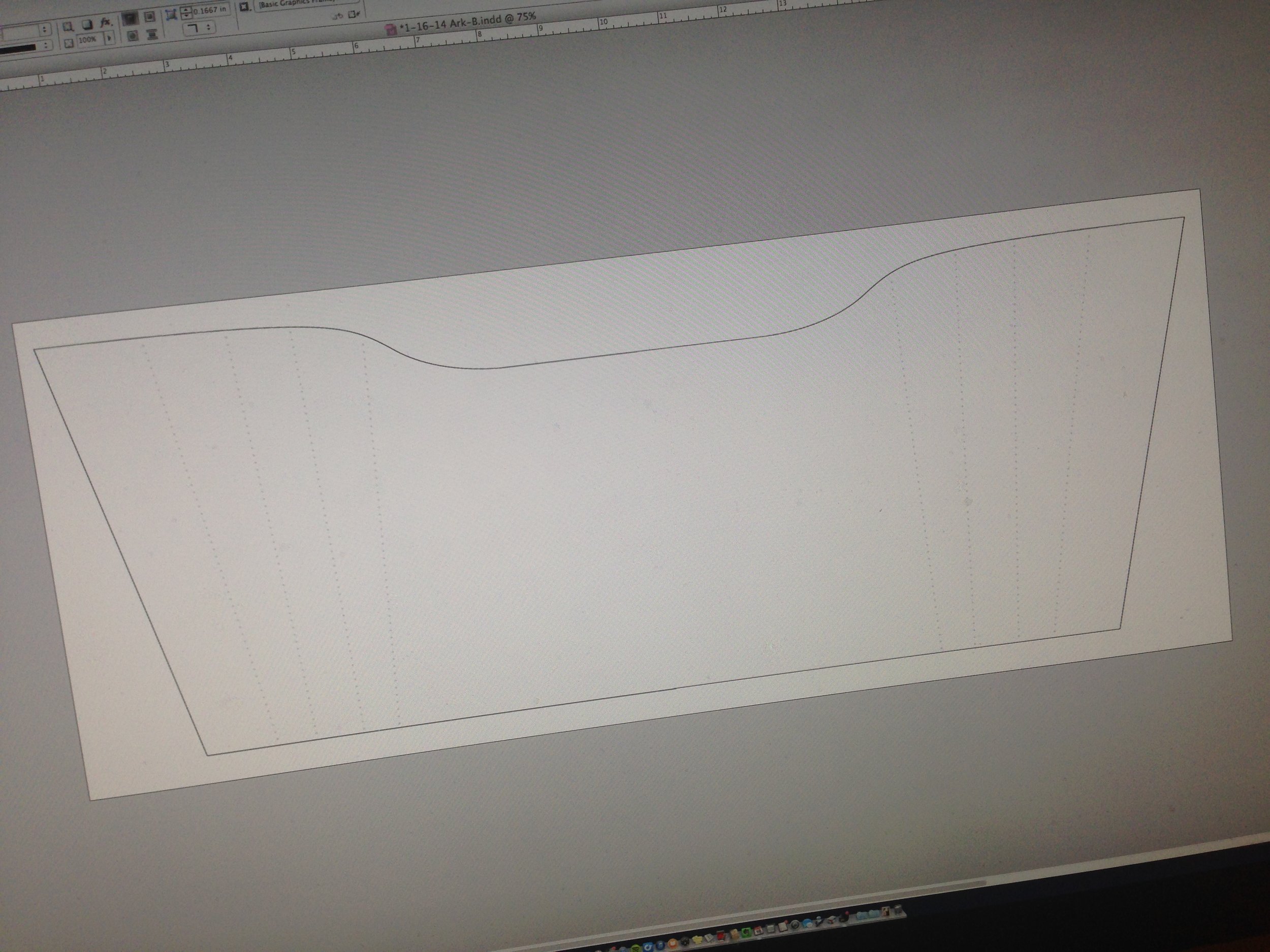Click the opacity 100% field
Image resolution: width=1270 pixels, height=952 pixels.
click(89, 40)
